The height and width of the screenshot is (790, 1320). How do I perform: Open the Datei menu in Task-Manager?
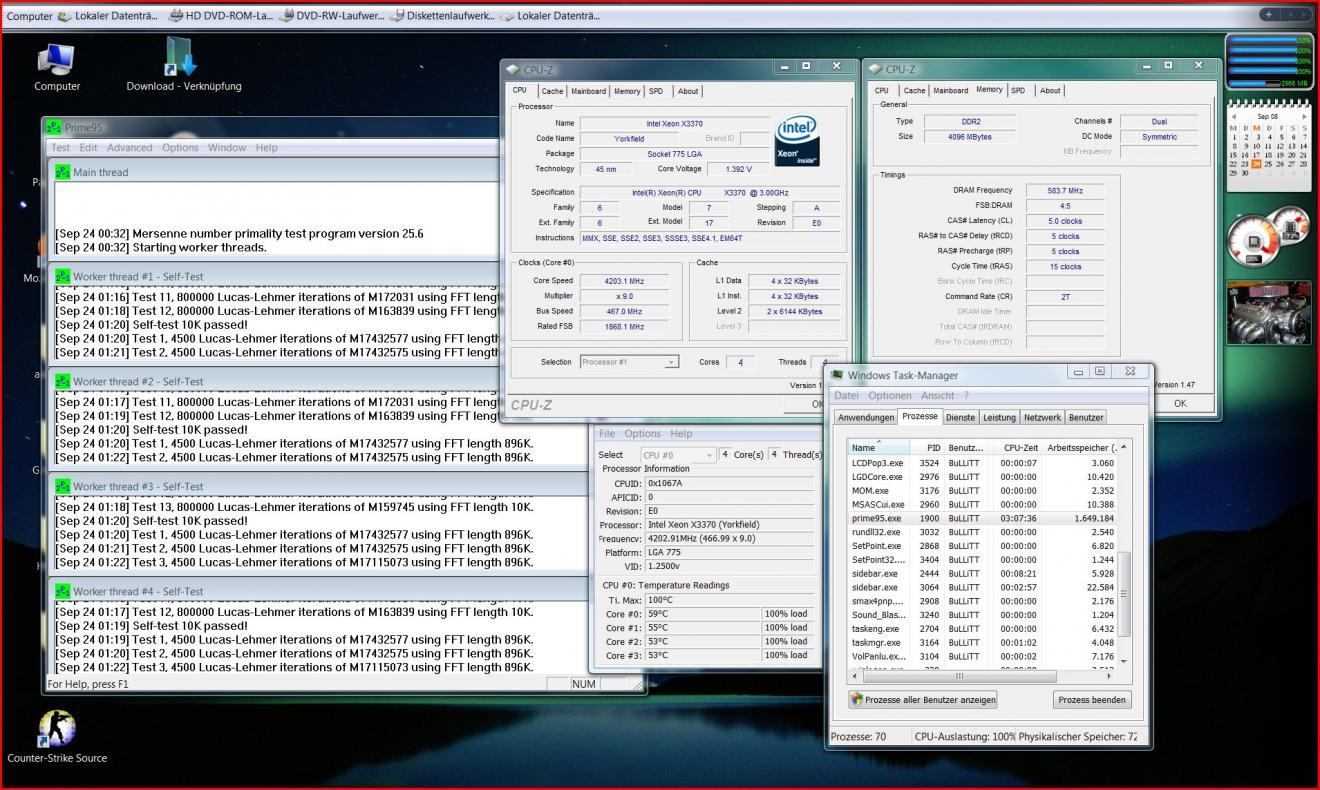coord(847,396)
